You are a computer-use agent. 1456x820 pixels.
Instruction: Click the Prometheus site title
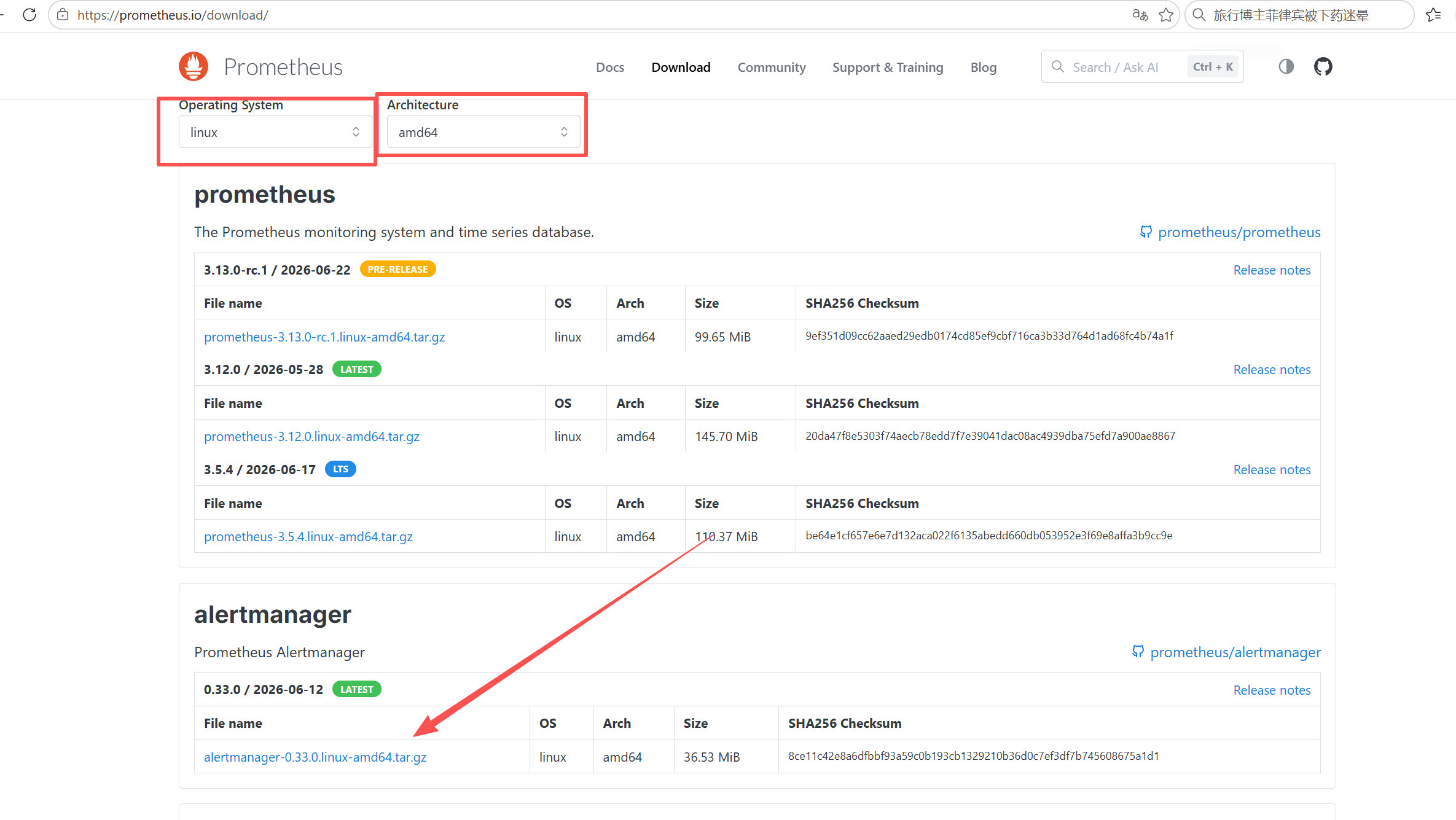[283, 66]
